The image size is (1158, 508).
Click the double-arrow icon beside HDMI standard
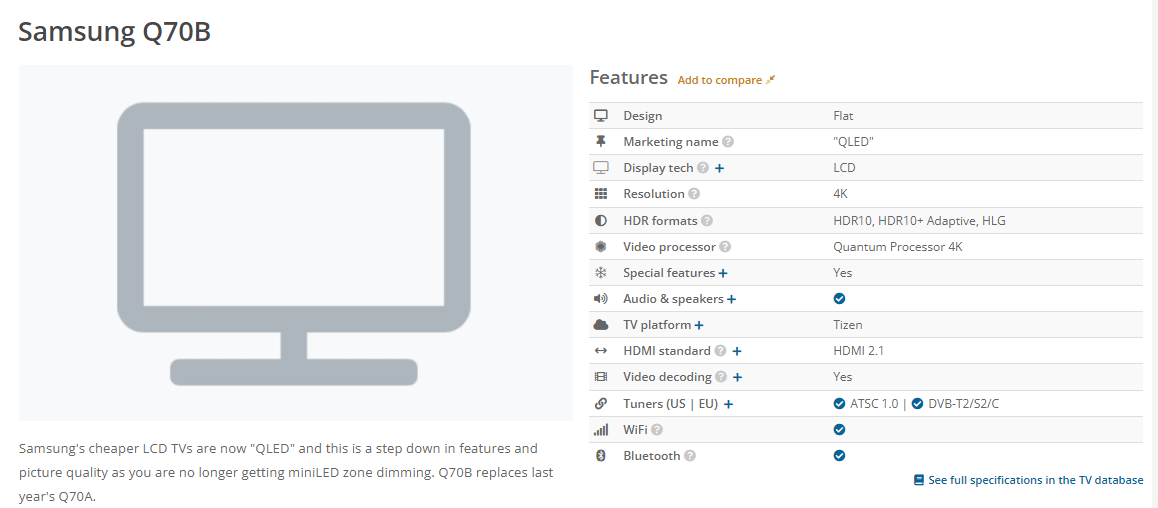click(600, 351)
